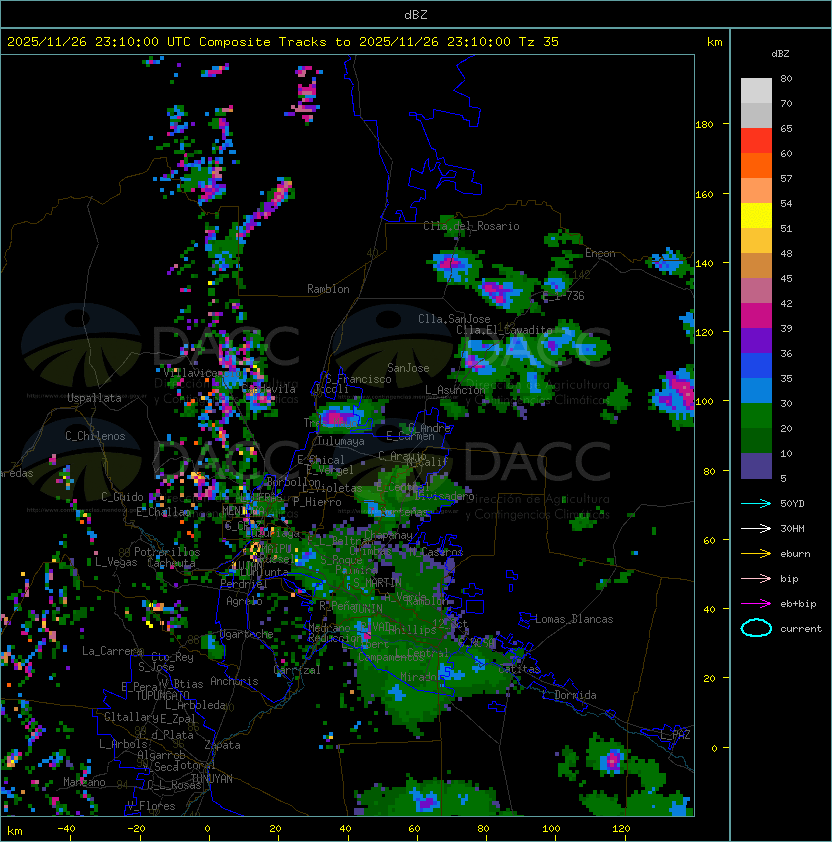Click the dBZ title at the top

(415, 14)
